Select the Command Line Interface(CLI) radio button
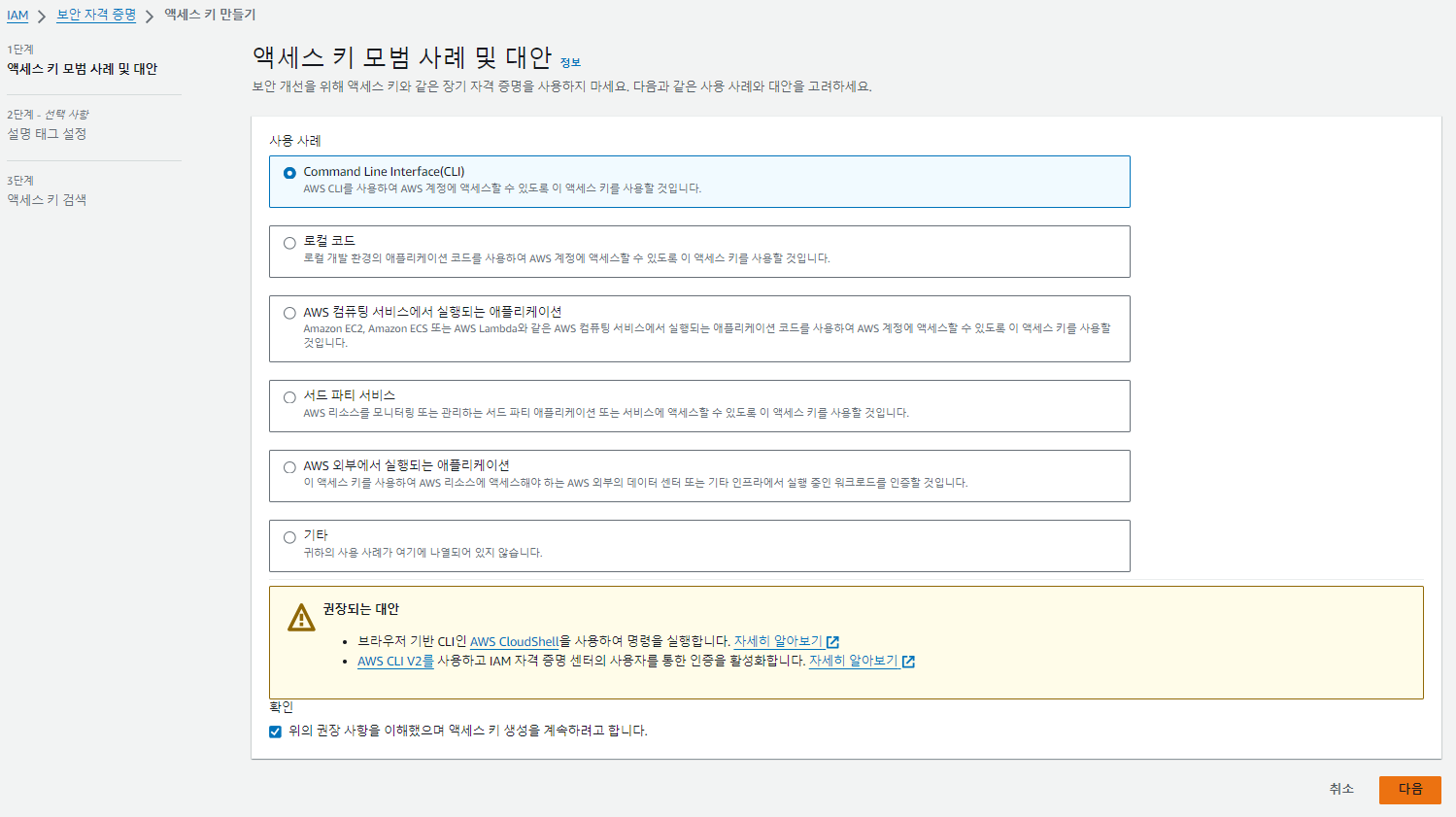This screenshot has width=1456, height=817. point(289,173)
